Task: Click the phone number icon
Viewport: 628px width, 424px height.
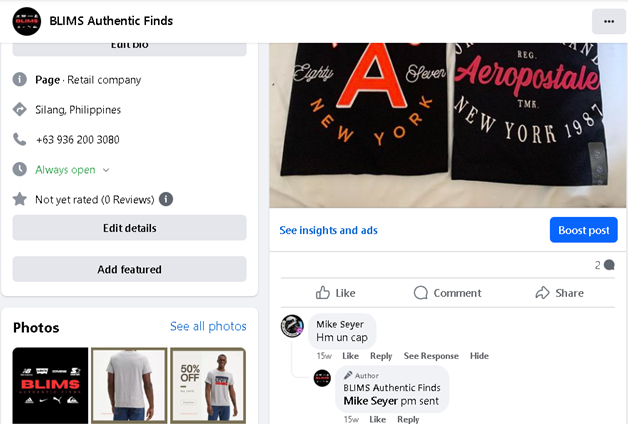Action: click(20, 140)
